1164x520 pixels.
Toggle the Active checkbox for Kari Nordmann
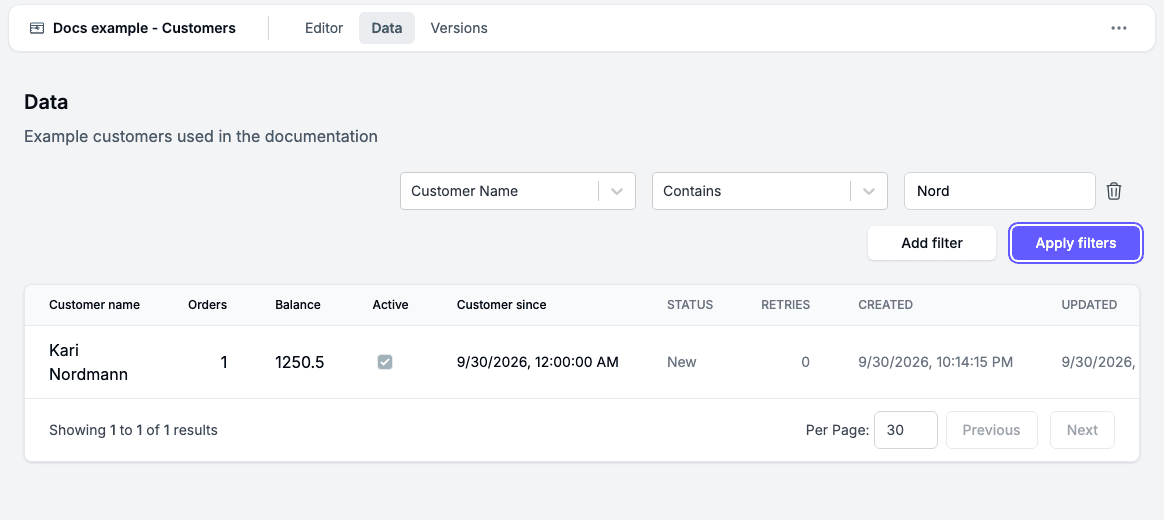click(x=385, y=362)
